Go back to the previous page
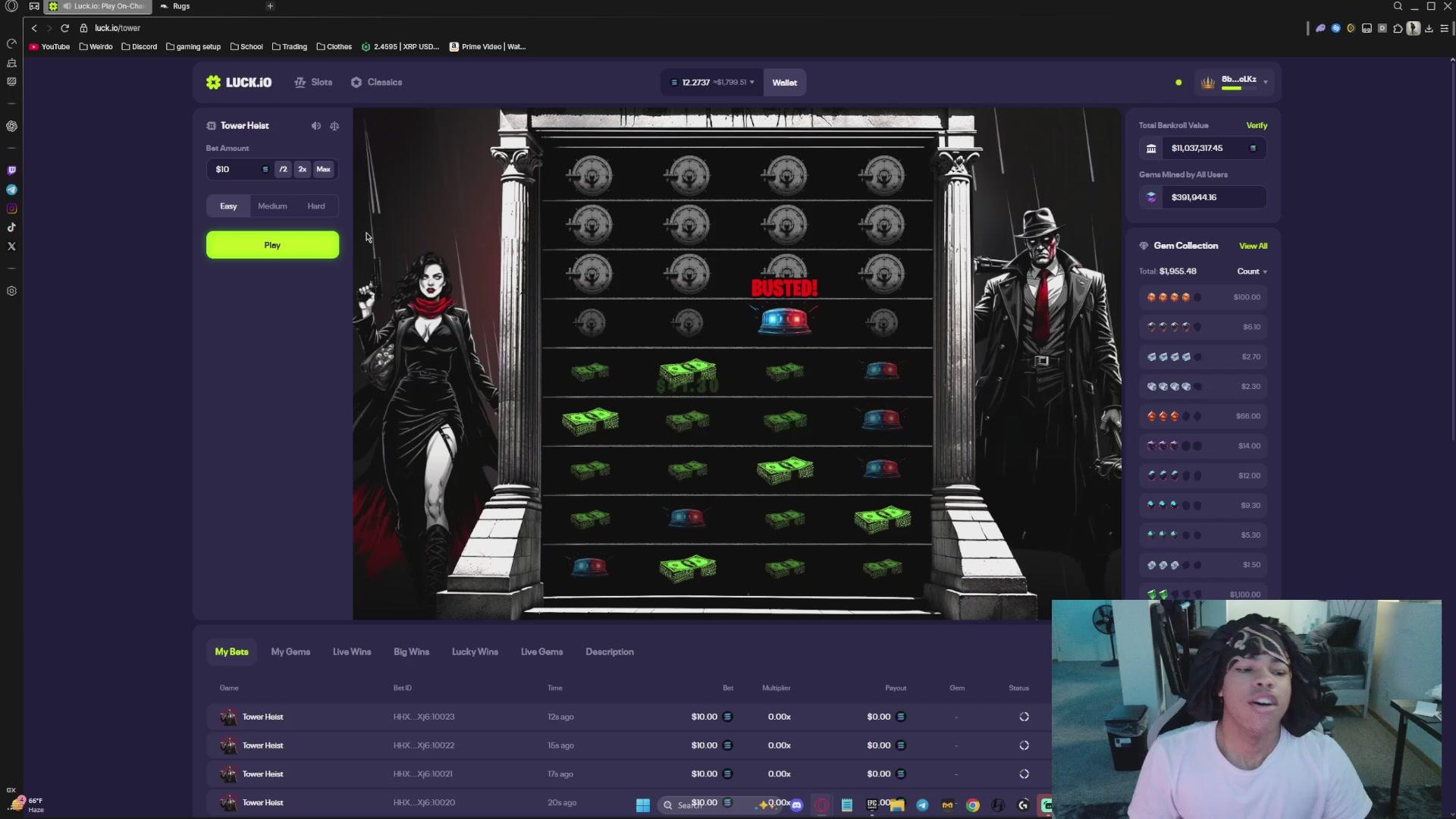1456x819 pixels. click(x=34, y=28)
